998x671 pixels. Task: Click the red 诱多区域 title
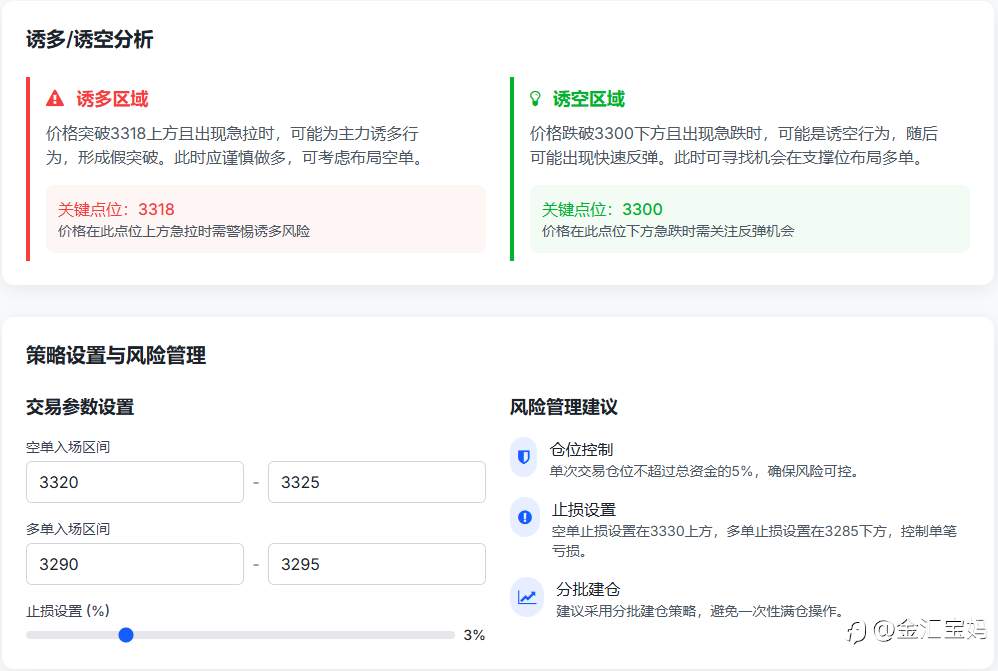coord(112,99)
